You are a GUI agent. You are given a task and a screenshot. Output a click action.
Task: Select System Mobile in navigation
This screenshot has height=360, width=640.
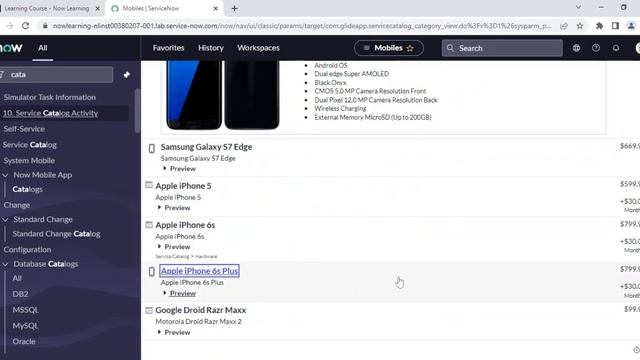(29, 160)
